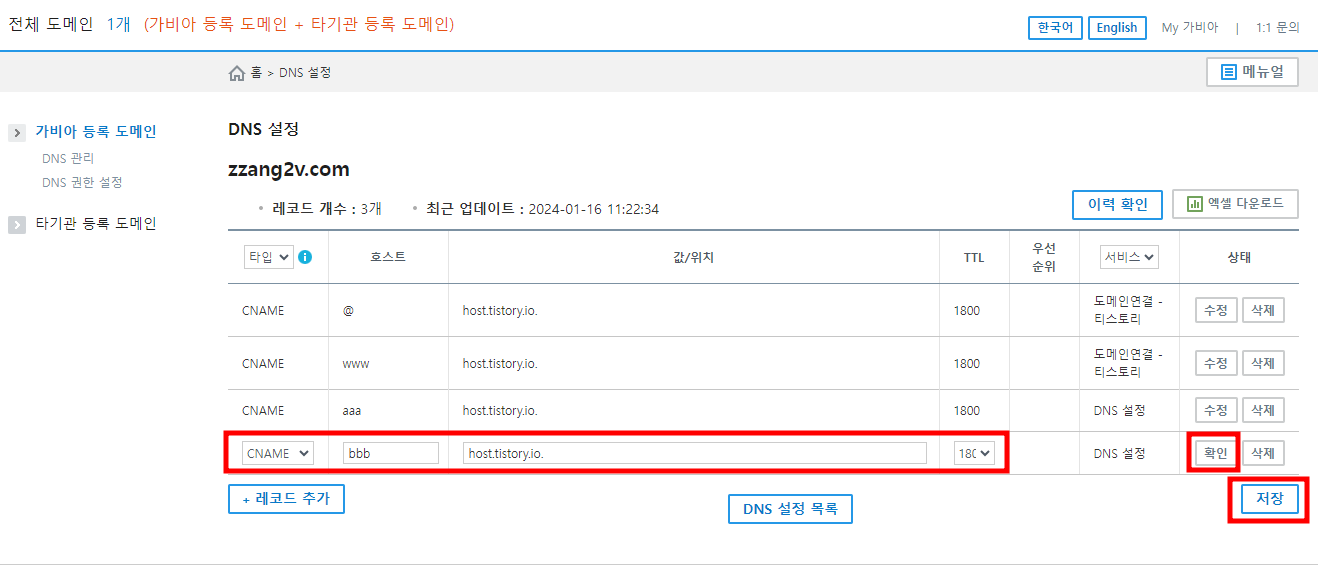Viewport: 1318px width, 577px height.
Task: Switch language to 한국어
Action: click(1055, 28)
